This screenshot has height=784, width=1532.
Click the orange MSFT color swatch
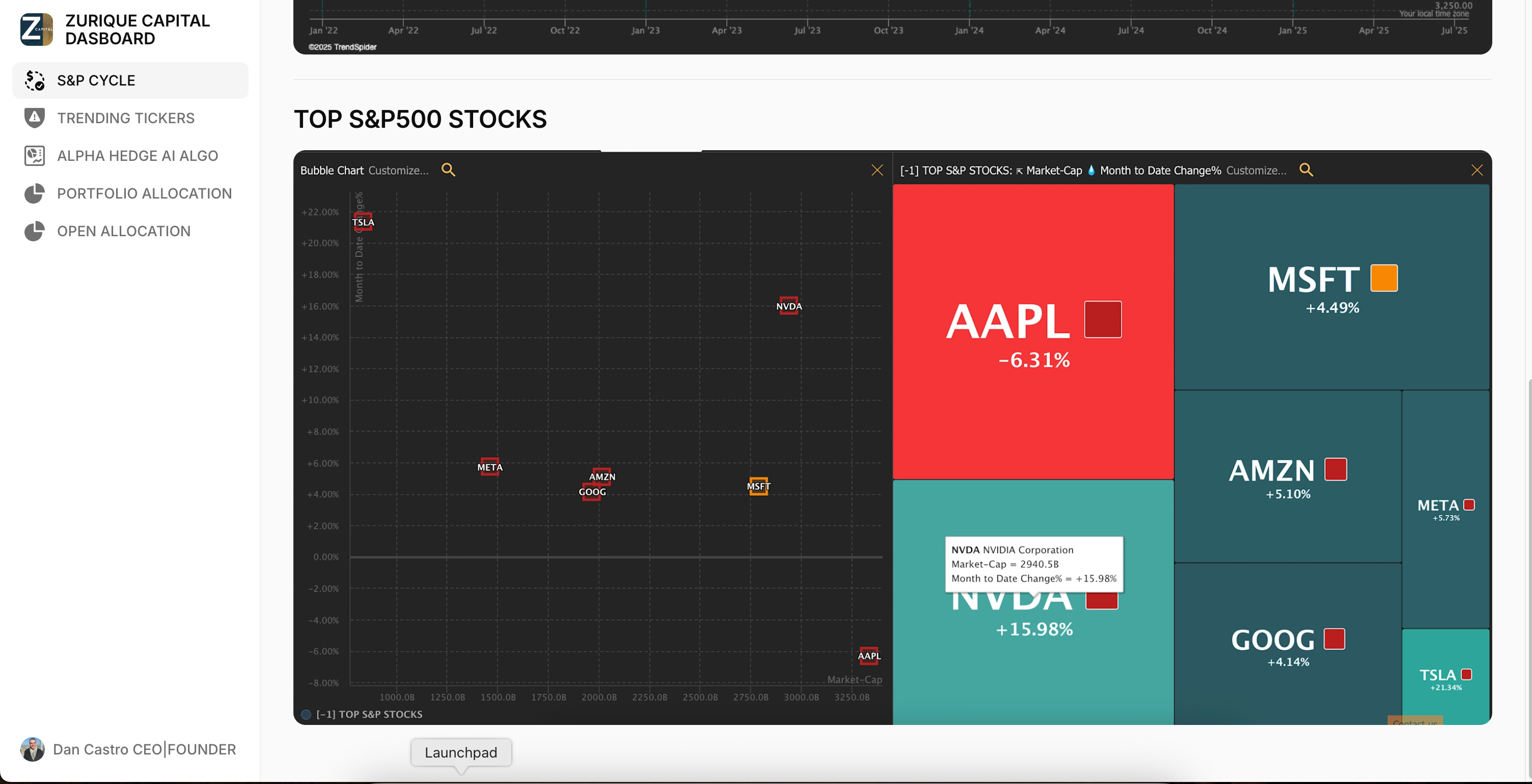[x=1383, y=278]
